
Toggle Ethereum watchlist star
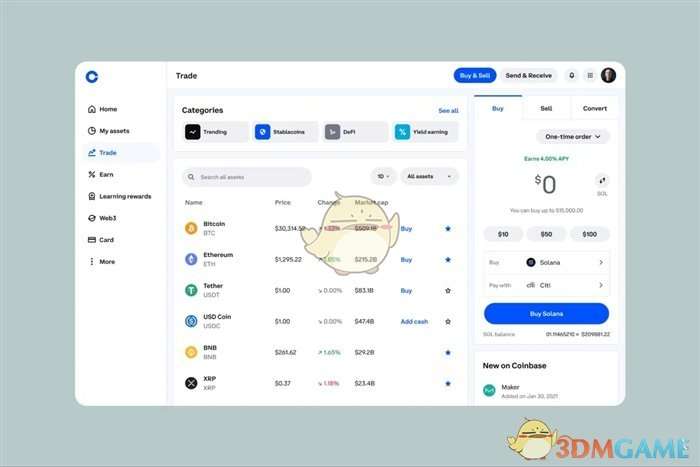448,259
